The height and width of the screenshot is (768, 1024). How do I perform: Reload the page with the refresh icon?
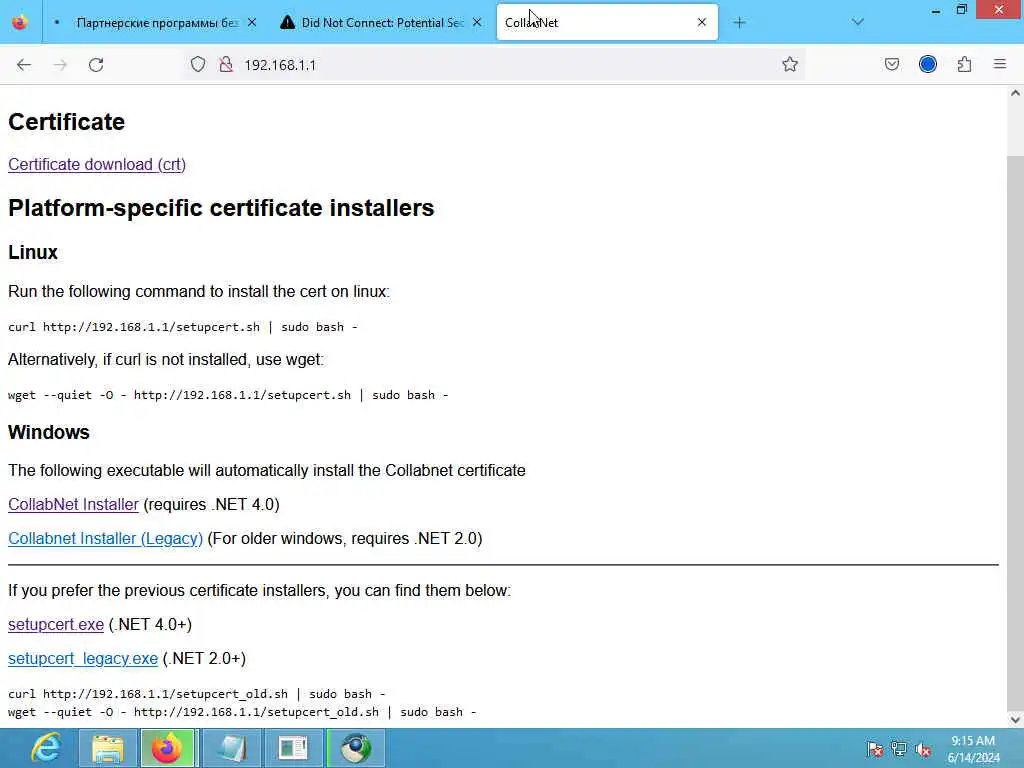click(96, 65)
